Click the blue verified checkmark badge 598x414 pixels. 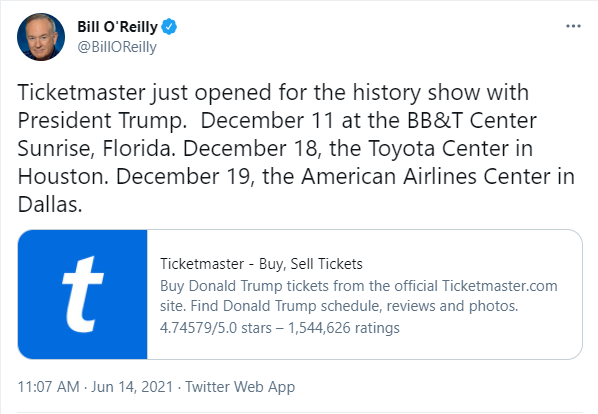tap(169, 27)
